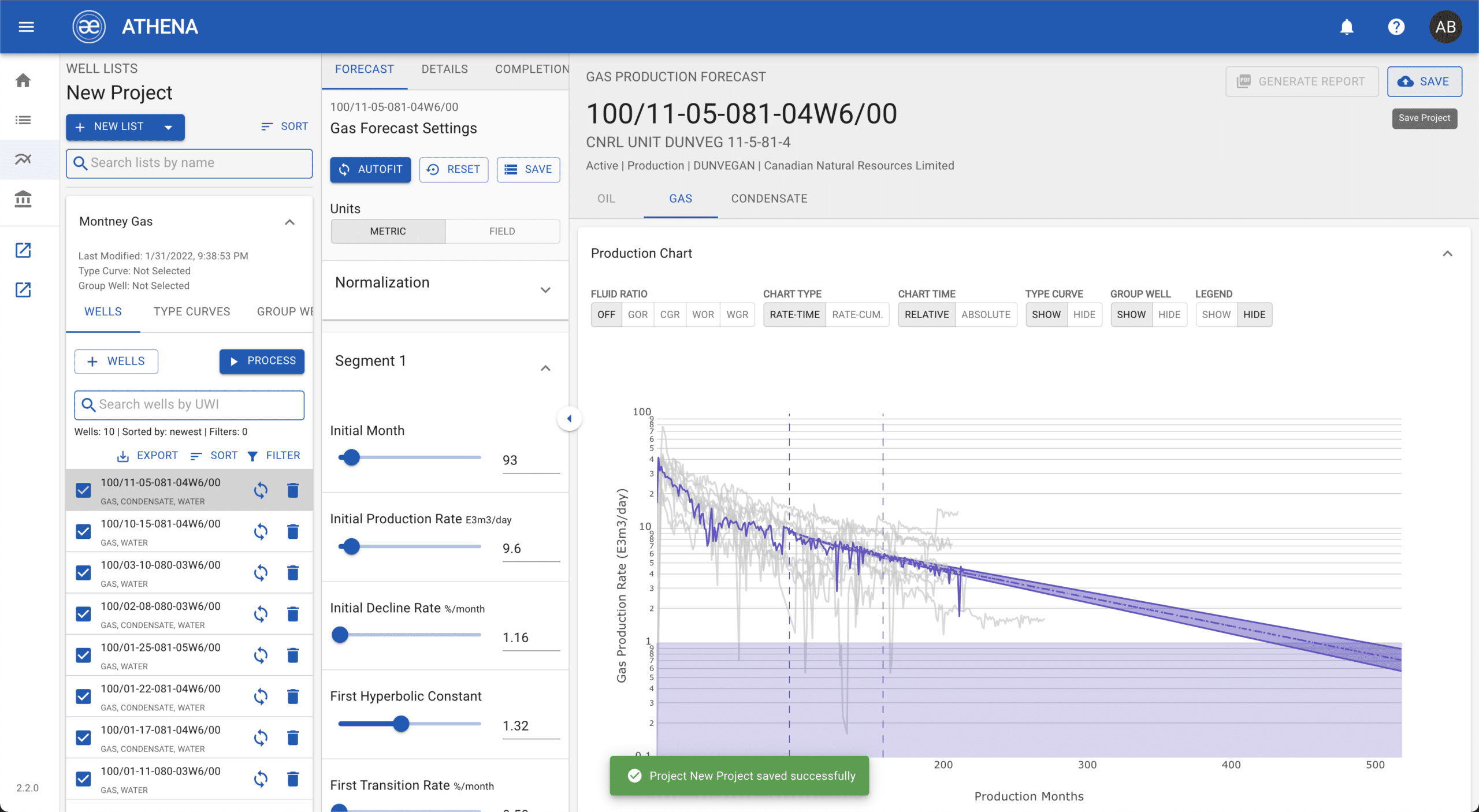This screenshot has width=1479, height=812.
Task: Switch units to FIELD
Action: 501,231
